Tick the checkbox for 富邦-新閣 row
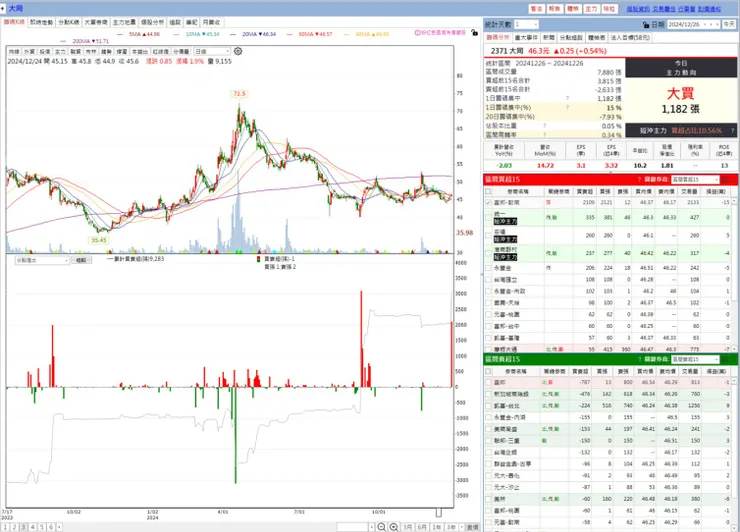 (488, 202)
